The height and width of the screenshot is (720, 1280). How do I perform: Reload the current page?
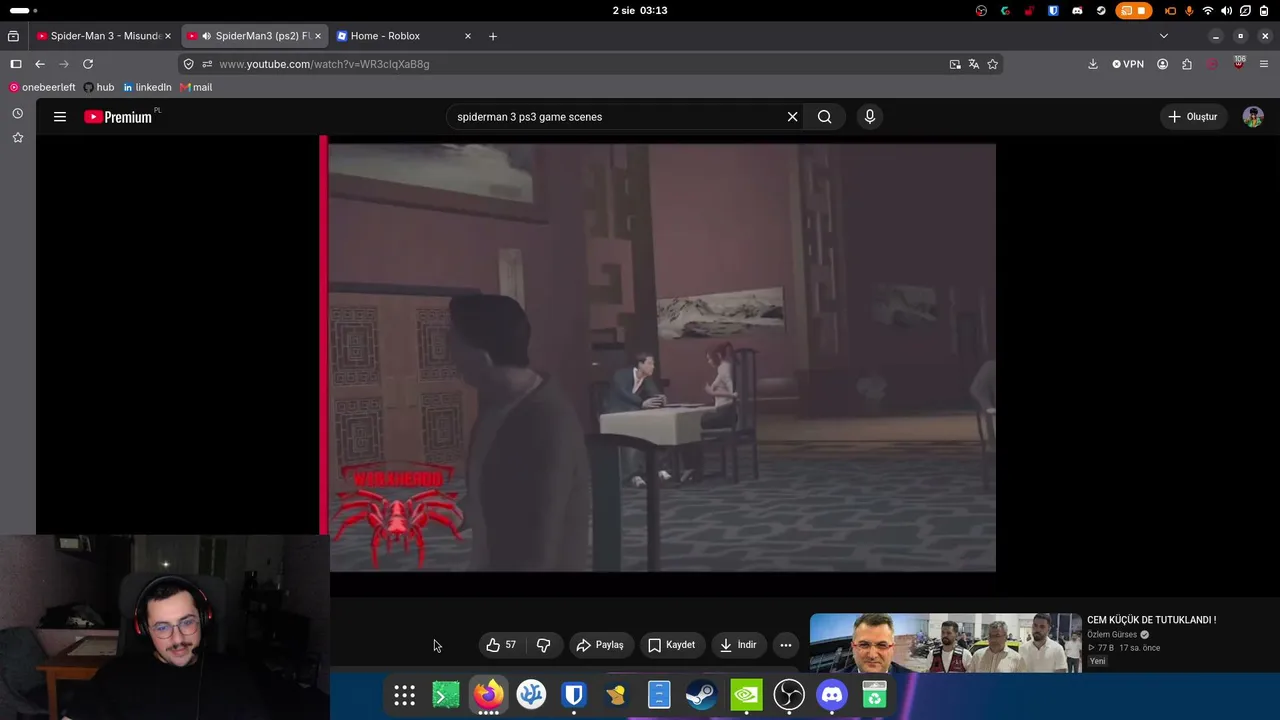88,64
